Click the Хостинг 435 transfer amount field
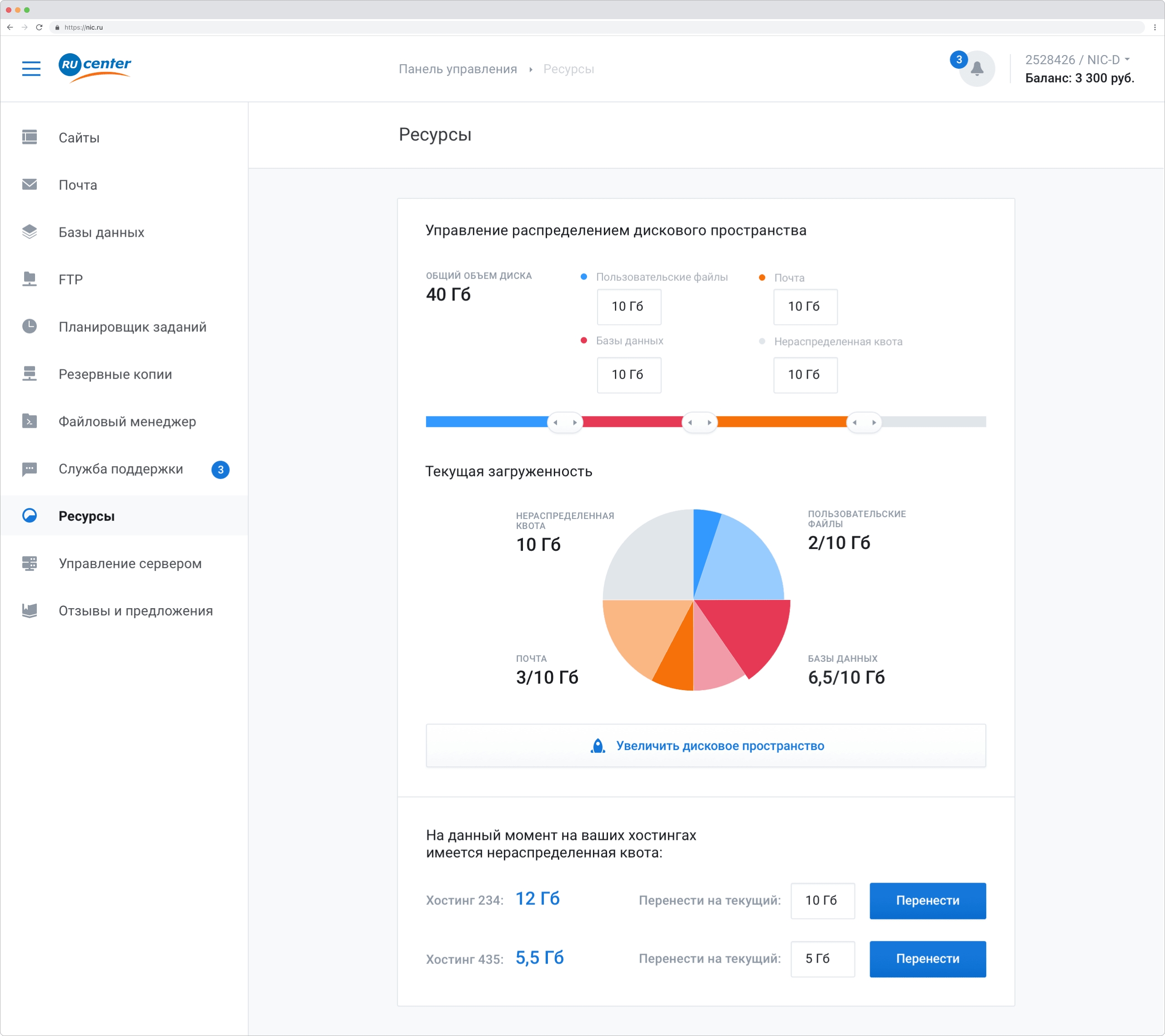This screenshot has width=1165, height=1036. [822, 959]
